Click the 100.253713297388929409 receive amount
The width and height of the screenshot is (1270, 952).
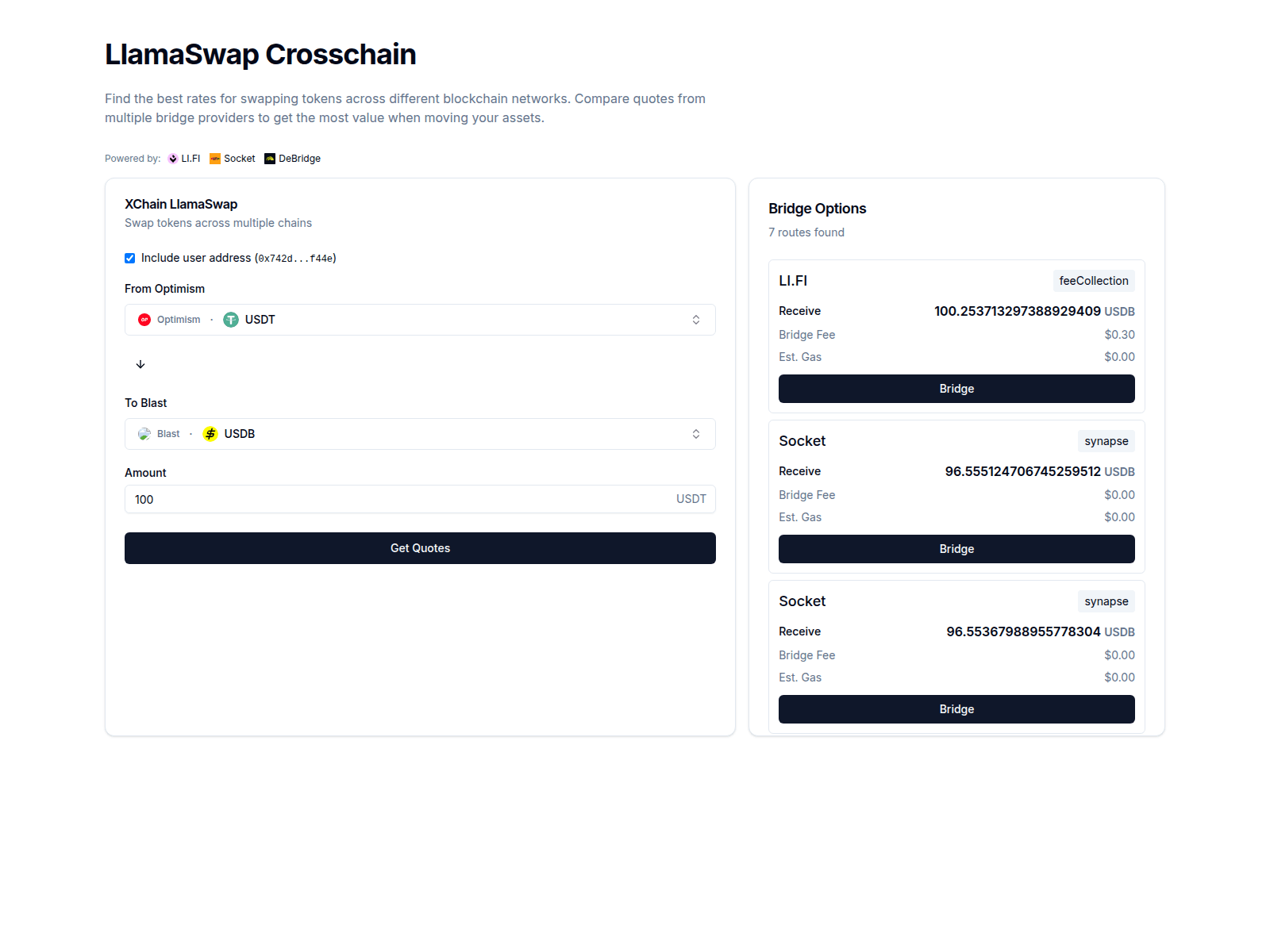pyautogui.click(x=1018, y=311)
